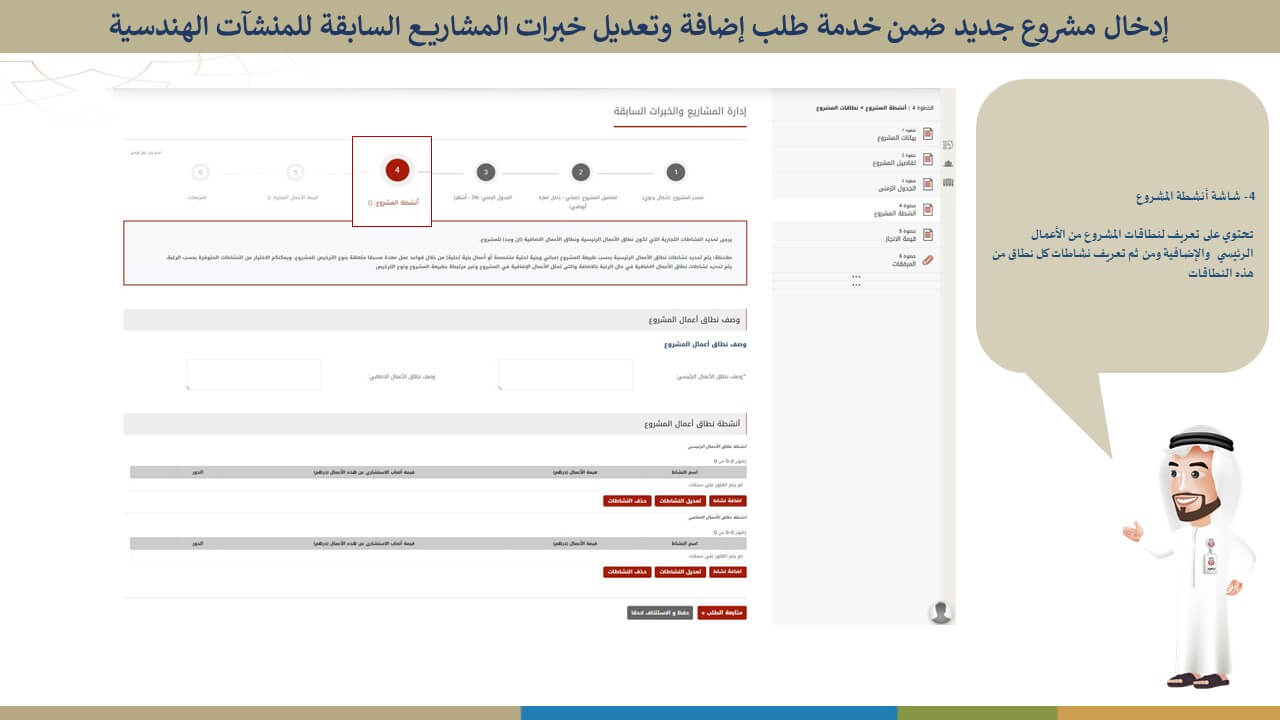The width and height of the screenshot is (1280, 720).
Task: Click the step 5 قيمة الانجاز document icon
Action: point(927,235)
